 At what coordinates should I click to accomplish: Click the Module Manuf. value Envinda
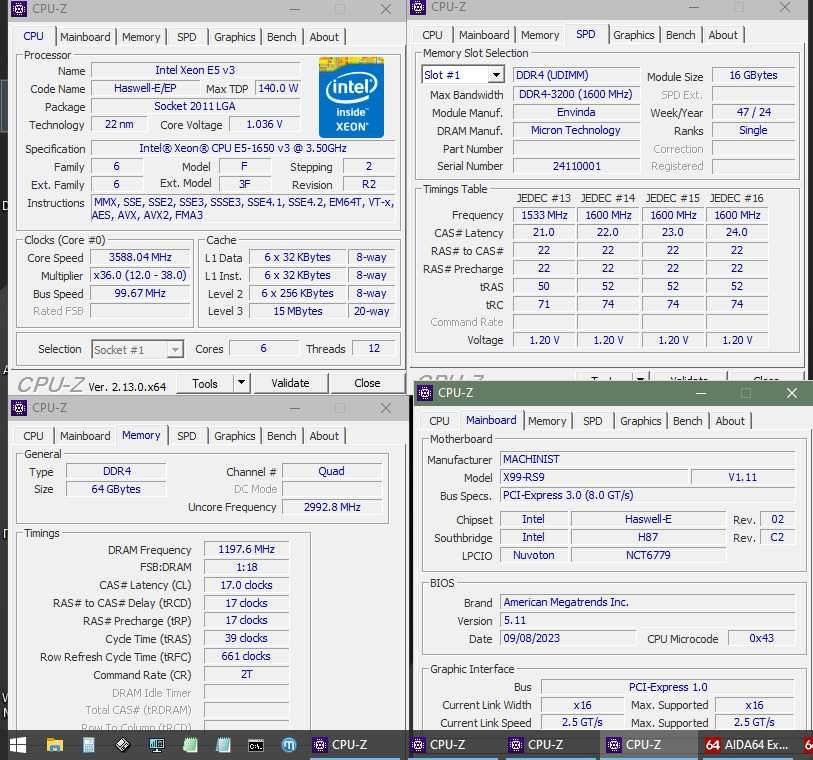click(x=576, y=112)
